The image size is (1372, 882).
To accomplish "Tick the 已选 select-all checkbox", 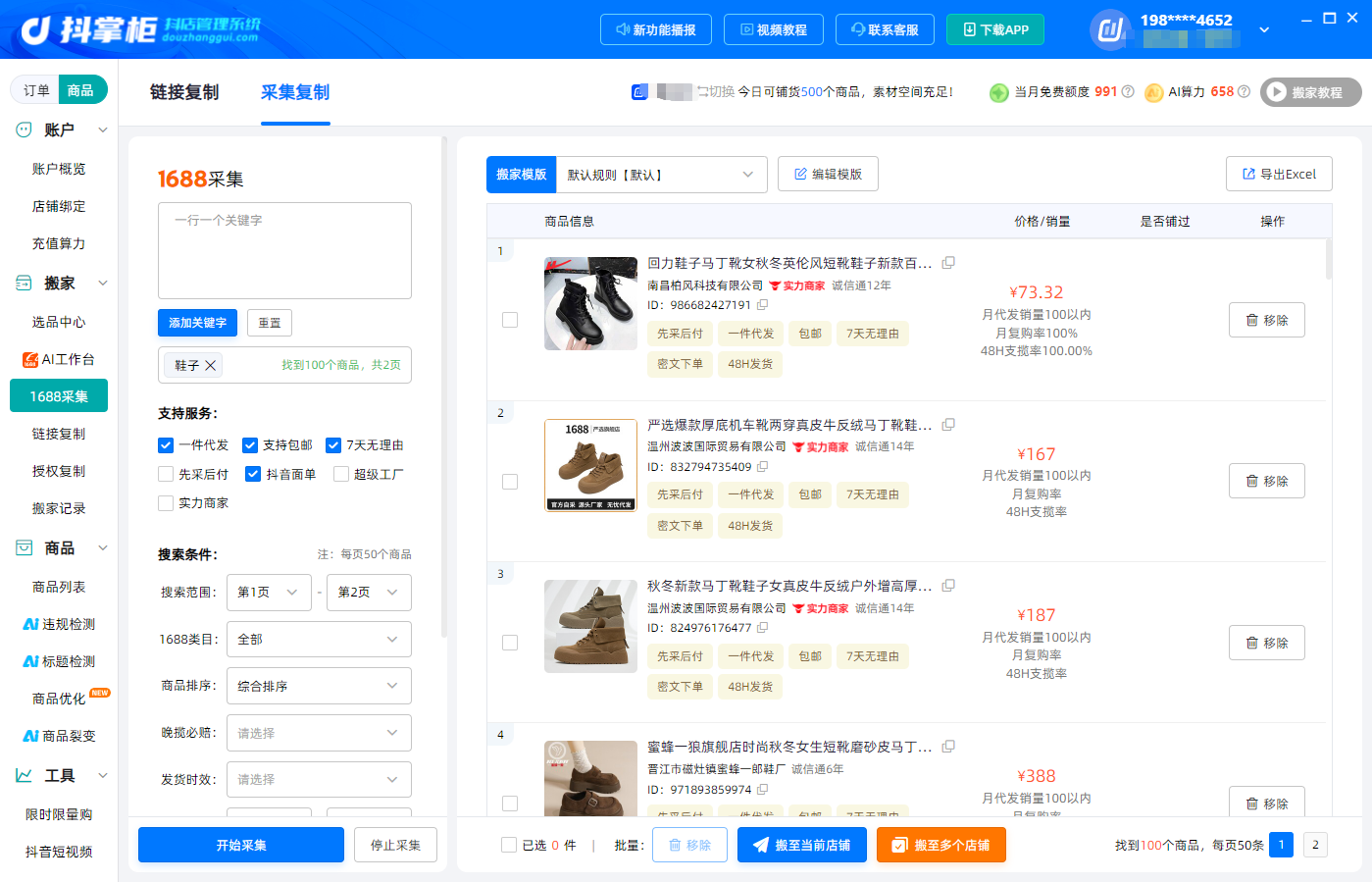I will pyautogui.click(x=509, y=845).
